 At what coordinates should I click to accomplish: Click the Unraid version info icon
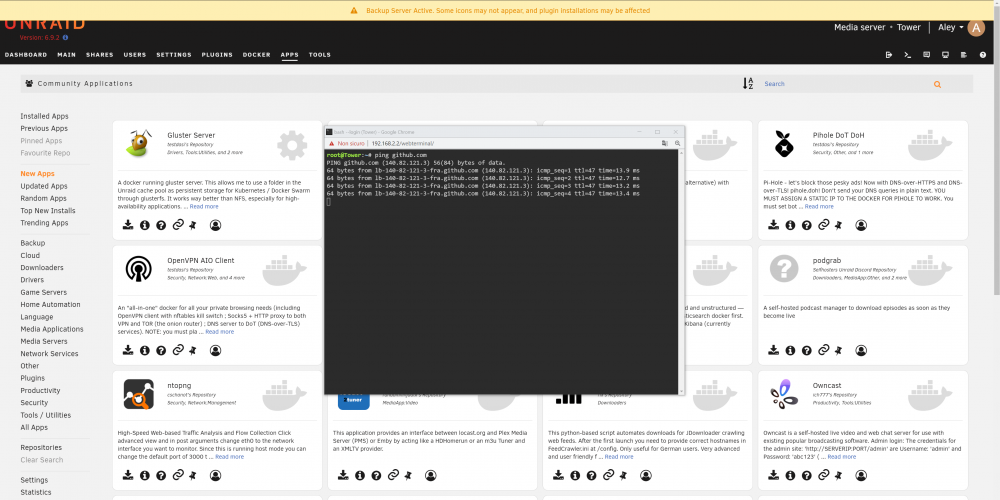pos(66,38)
